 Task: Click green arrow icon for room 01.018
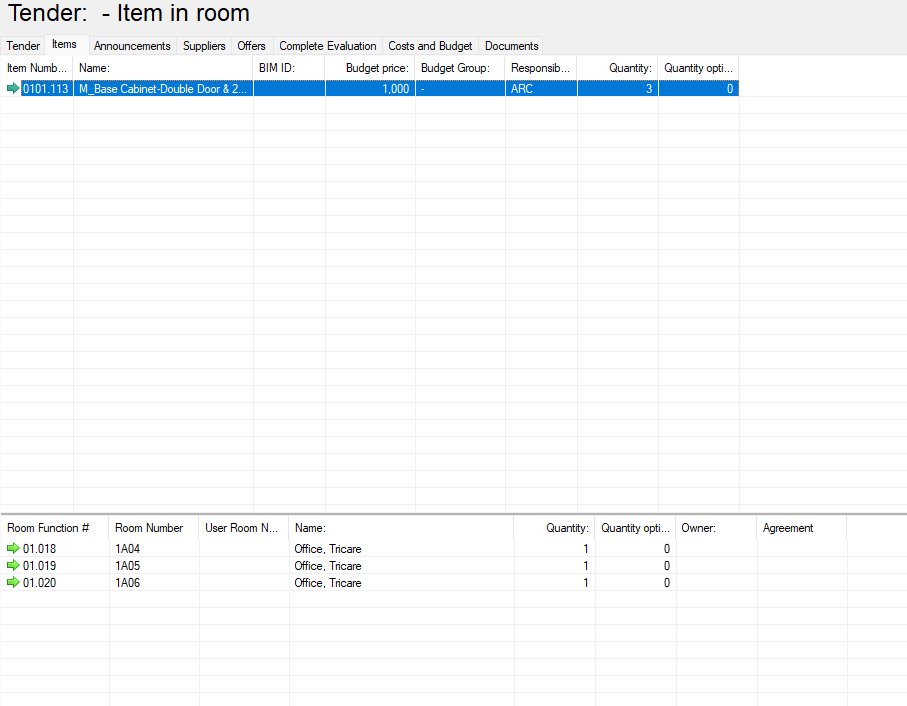point(12,549)
